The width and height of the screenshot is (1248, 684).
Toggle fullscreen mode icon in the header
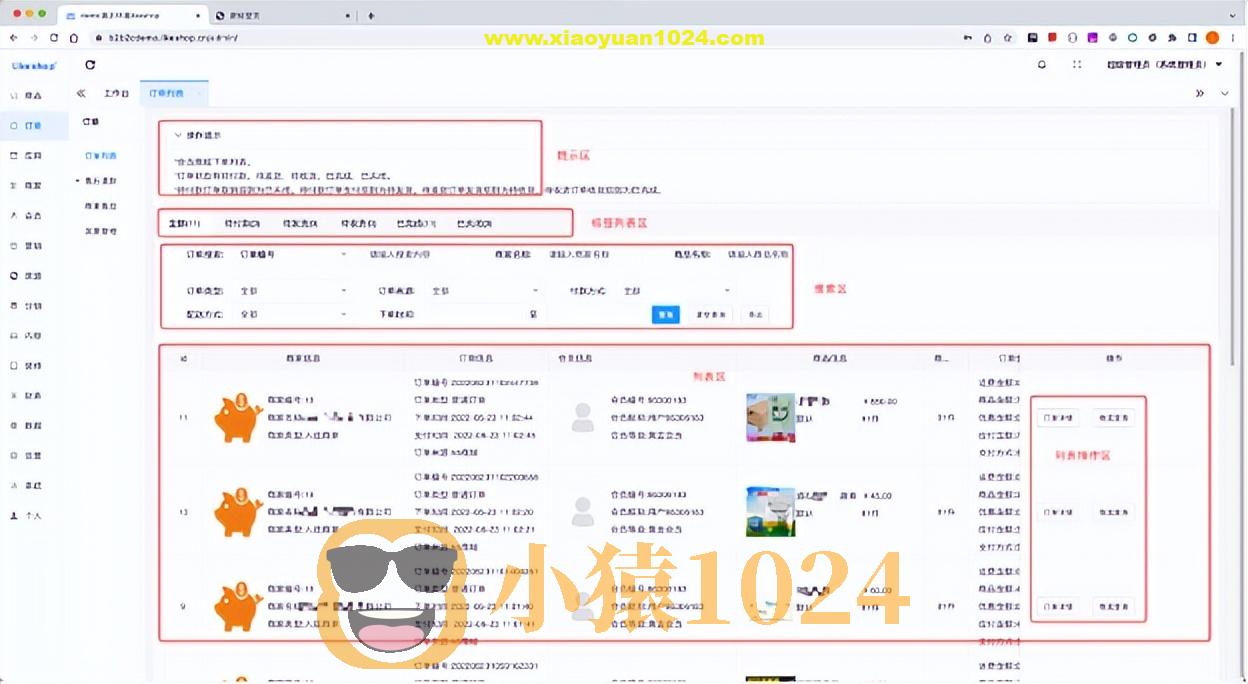pyautogui.click(x=1077, y=64)
